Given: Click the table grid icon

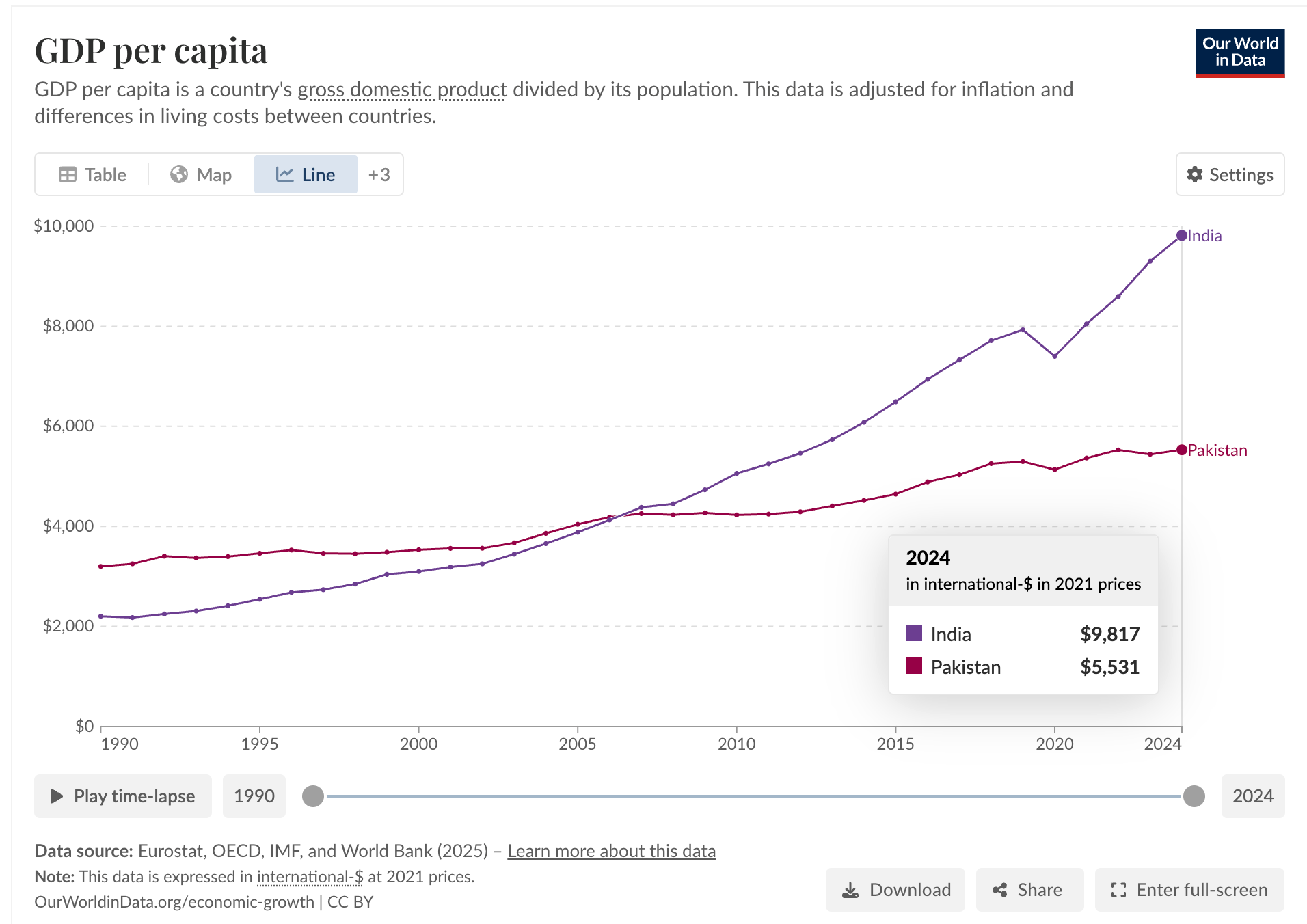Looking at the screenshot, I should 68,174.
